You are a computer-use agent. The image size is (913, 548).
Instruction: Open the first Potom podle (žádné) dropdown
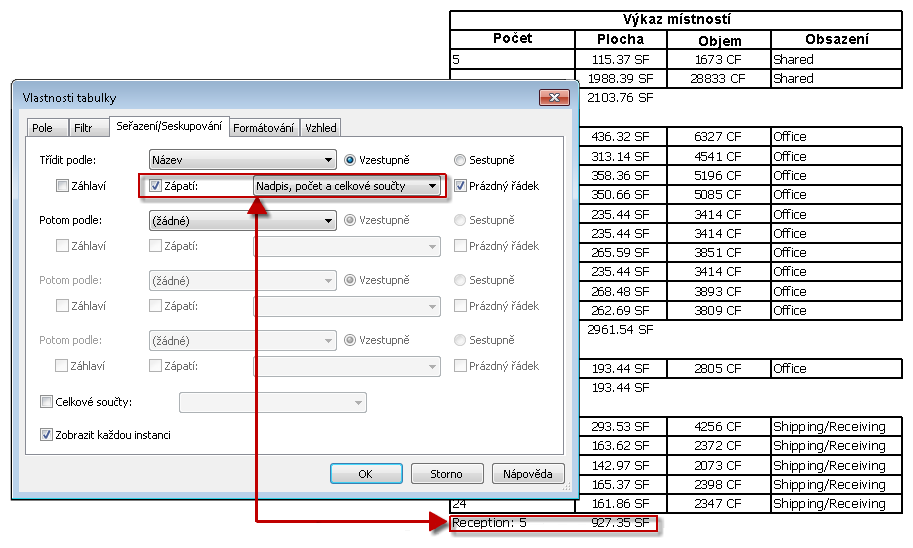[242, 221]
